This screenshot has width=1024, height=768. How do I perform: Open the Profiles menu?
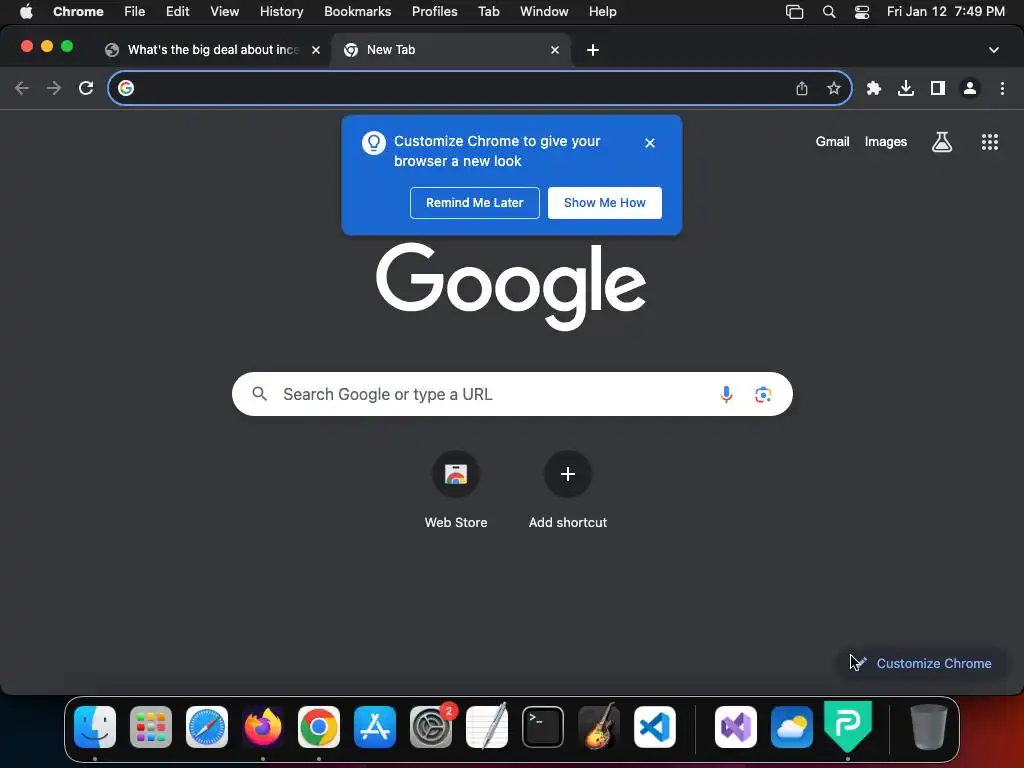434,12
